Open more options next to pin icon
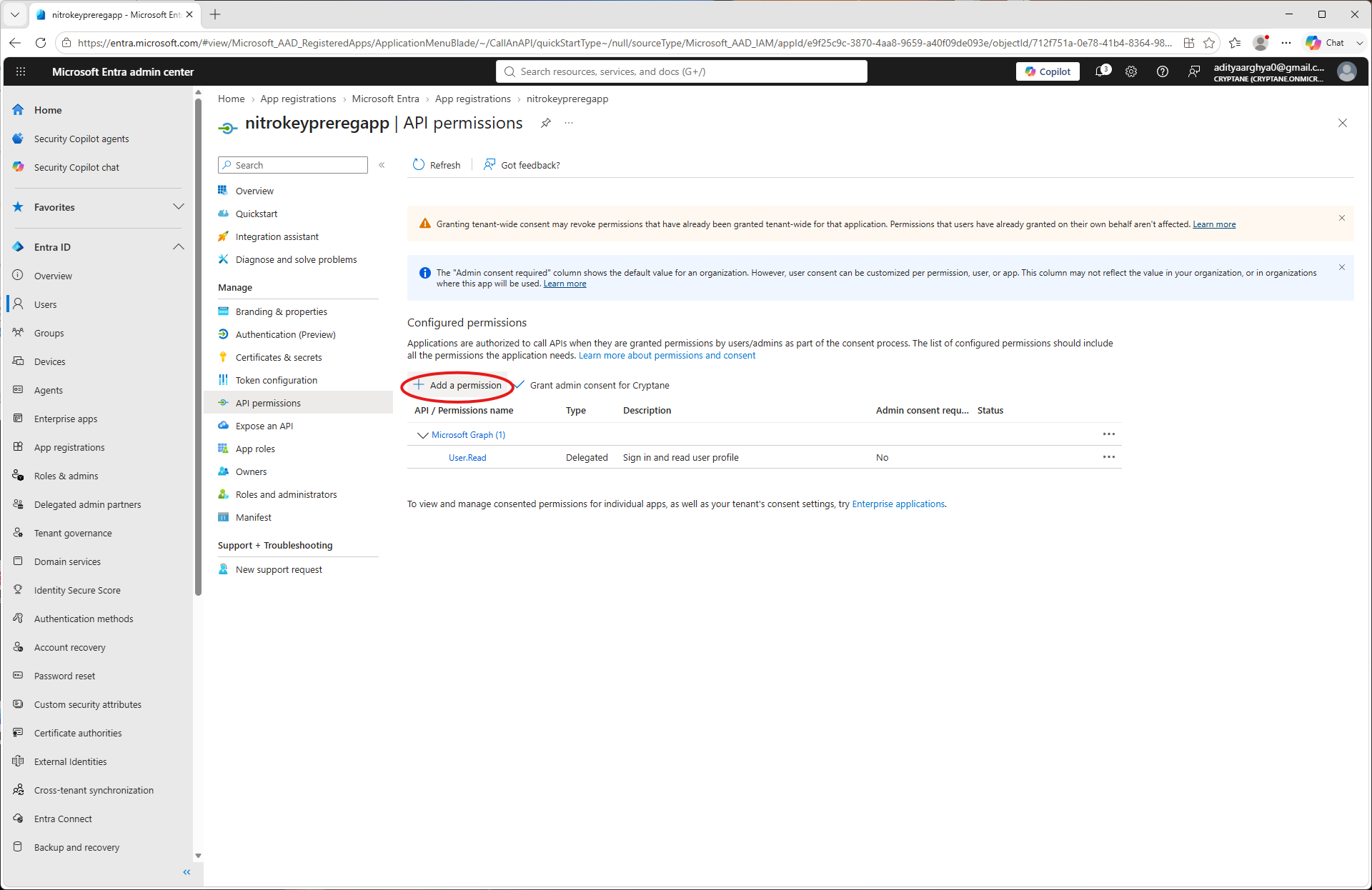Screen dimensions: 1372x890 [569, 123]
